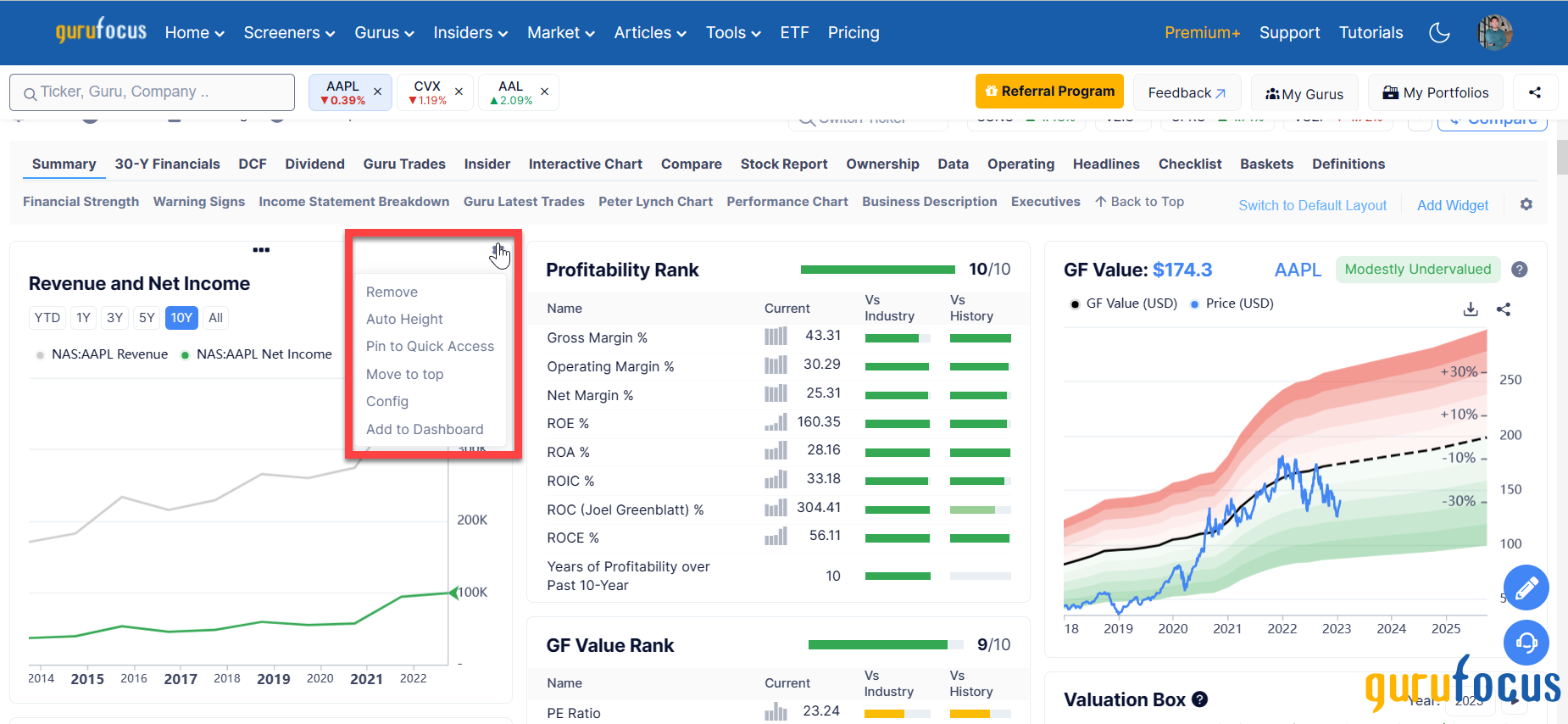
Task: Expand the Screeners dropdown menu
Action: (289, 33)
